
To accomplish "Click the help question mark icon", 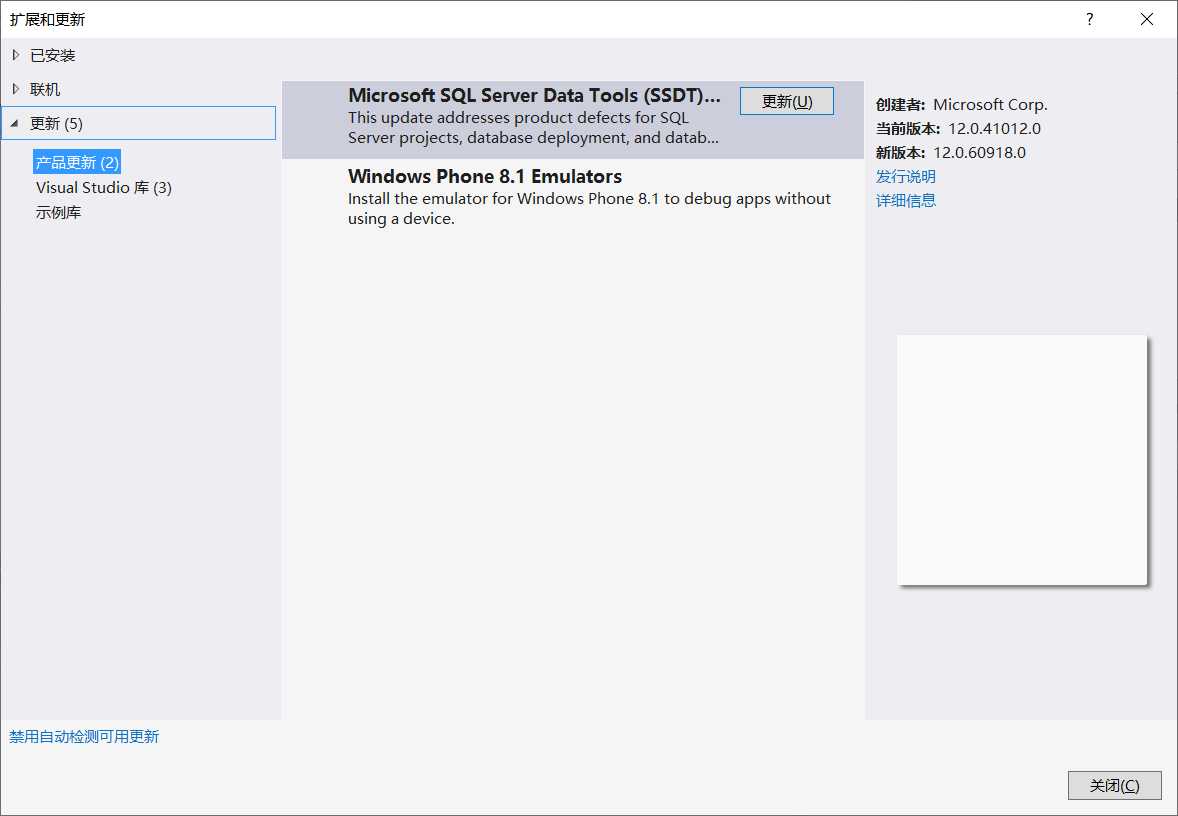I will [x=1089, y=20].
